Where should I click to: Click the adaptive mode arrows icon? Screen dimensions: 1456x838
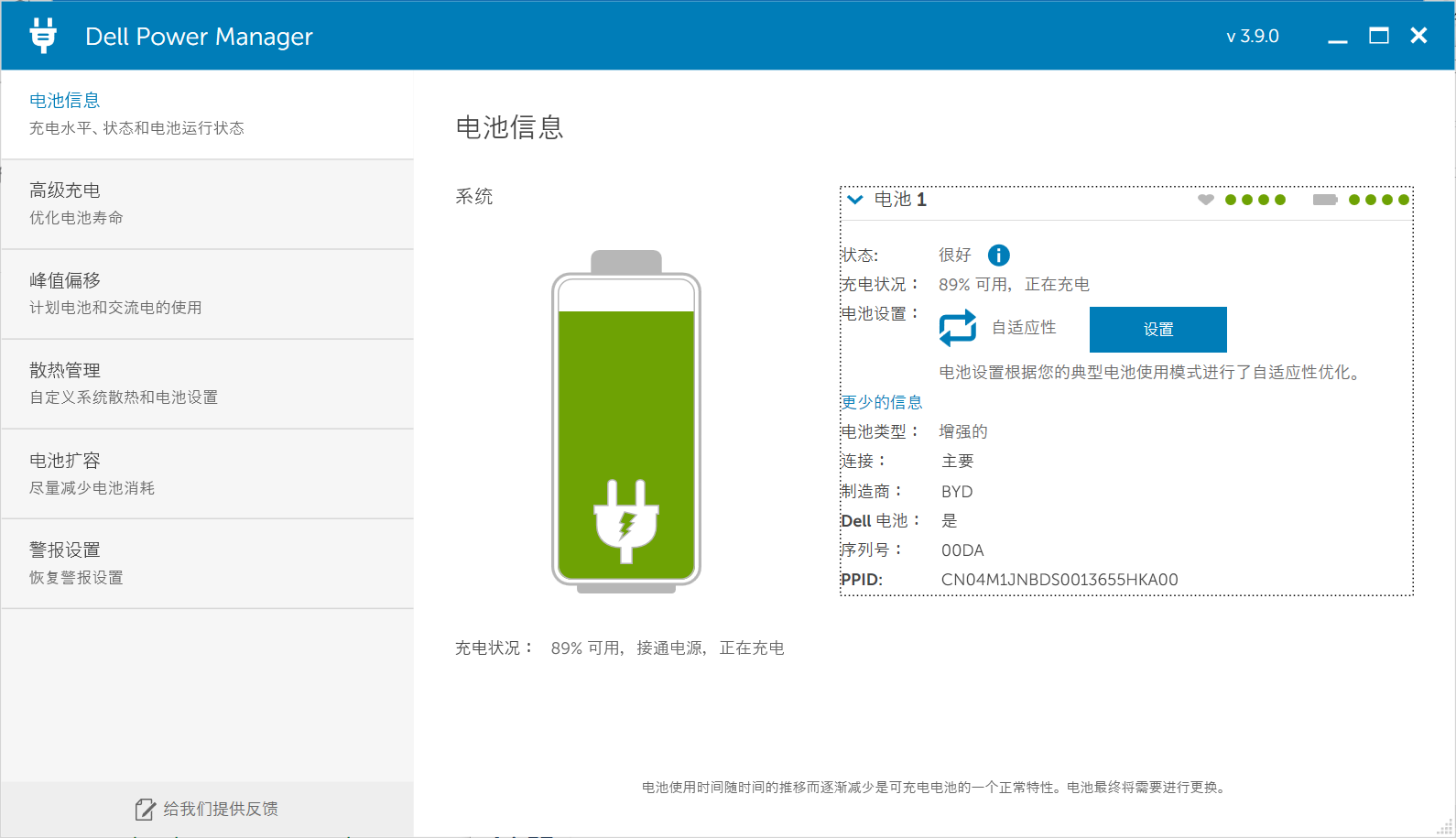click(x=958, y=328)
